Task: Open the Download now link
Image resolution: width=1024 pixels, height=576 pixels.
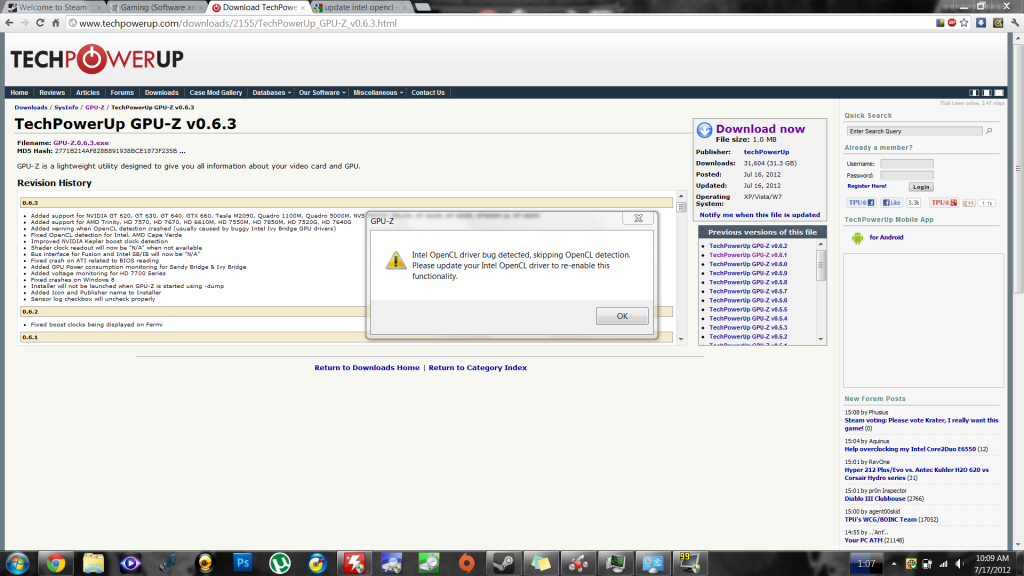Action: click(760, 129)
